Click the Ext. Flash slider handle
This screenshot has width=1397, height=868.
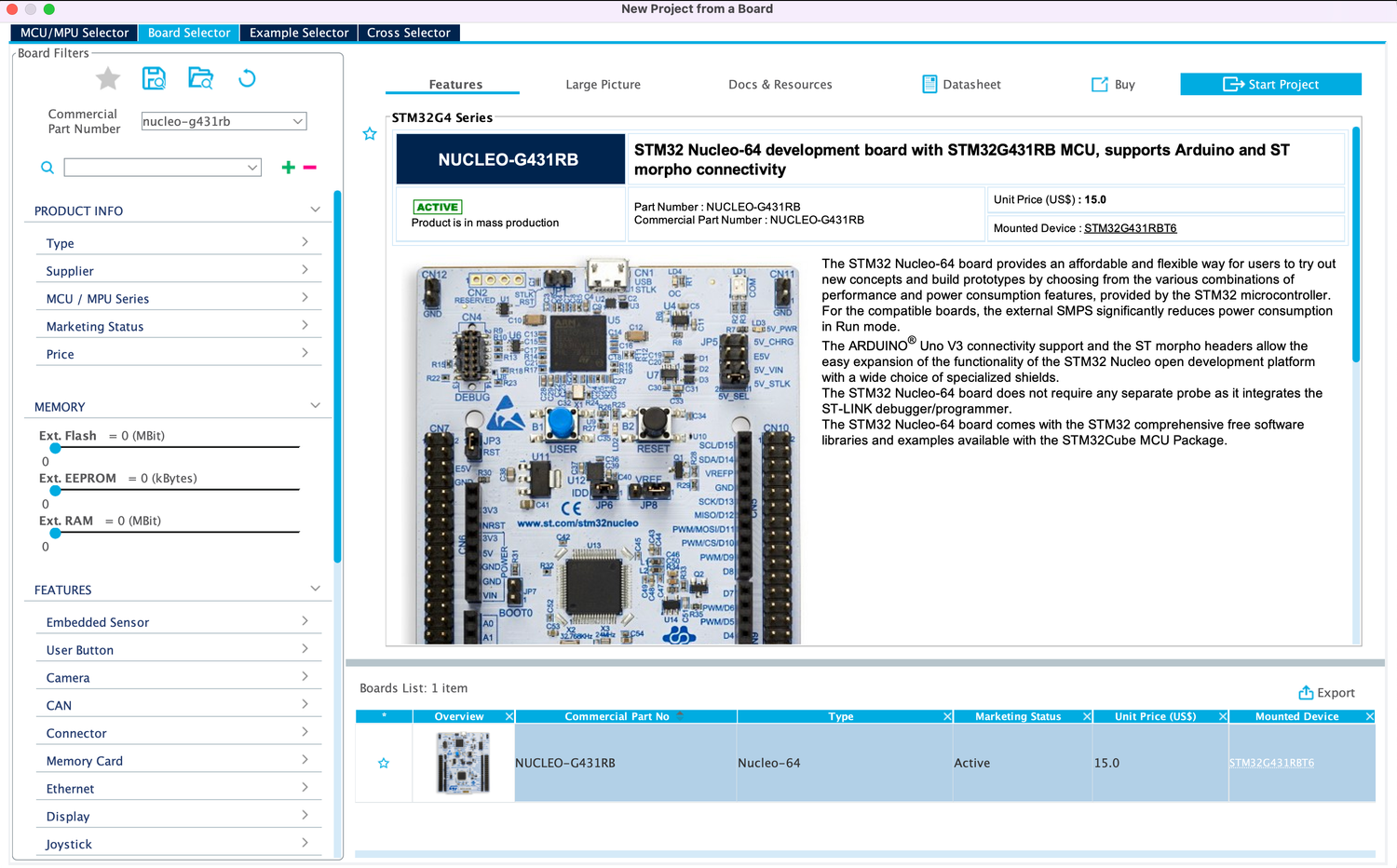click(x=55, y=448)
